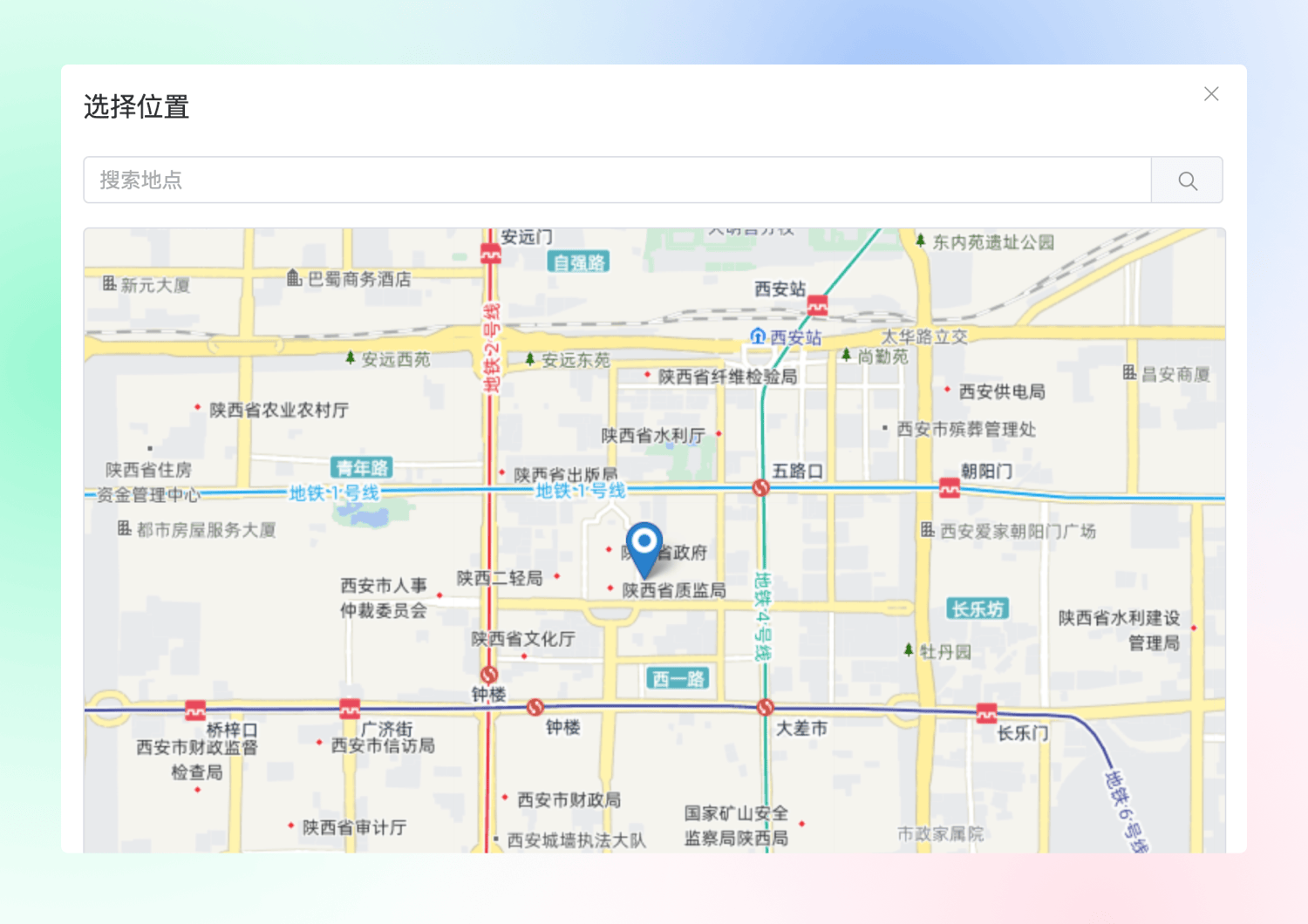Click the 巴蜀商务酒店 building icon
1308x924 pixels.
[x=295, y=278]
